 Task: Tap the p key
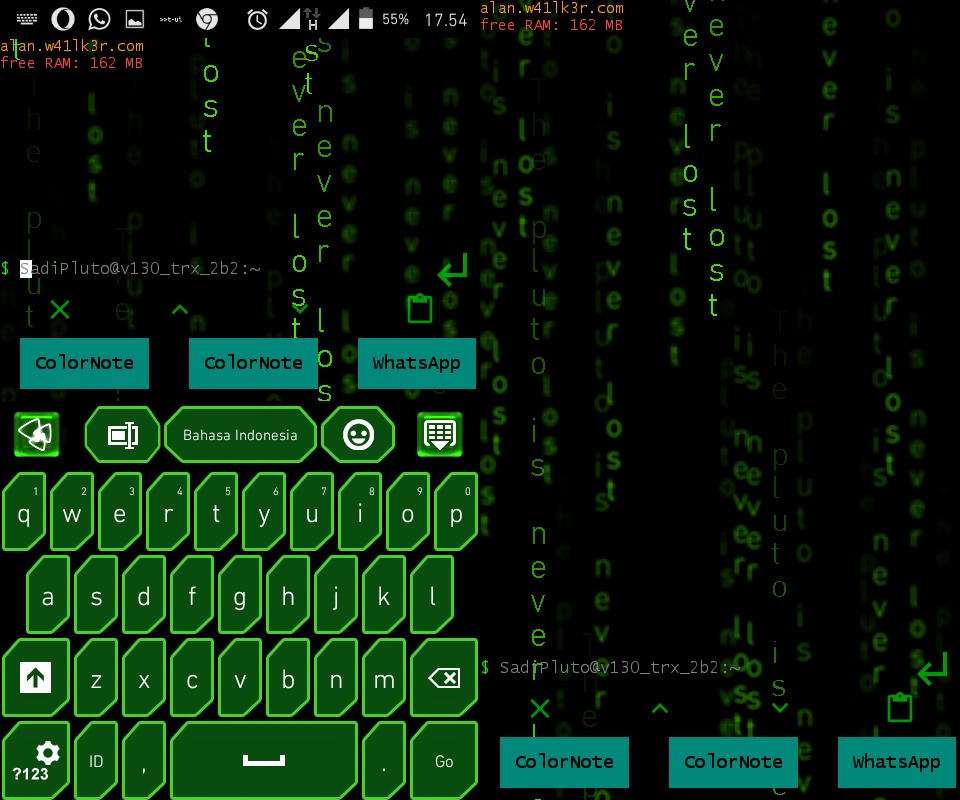(x=456, y=512)
